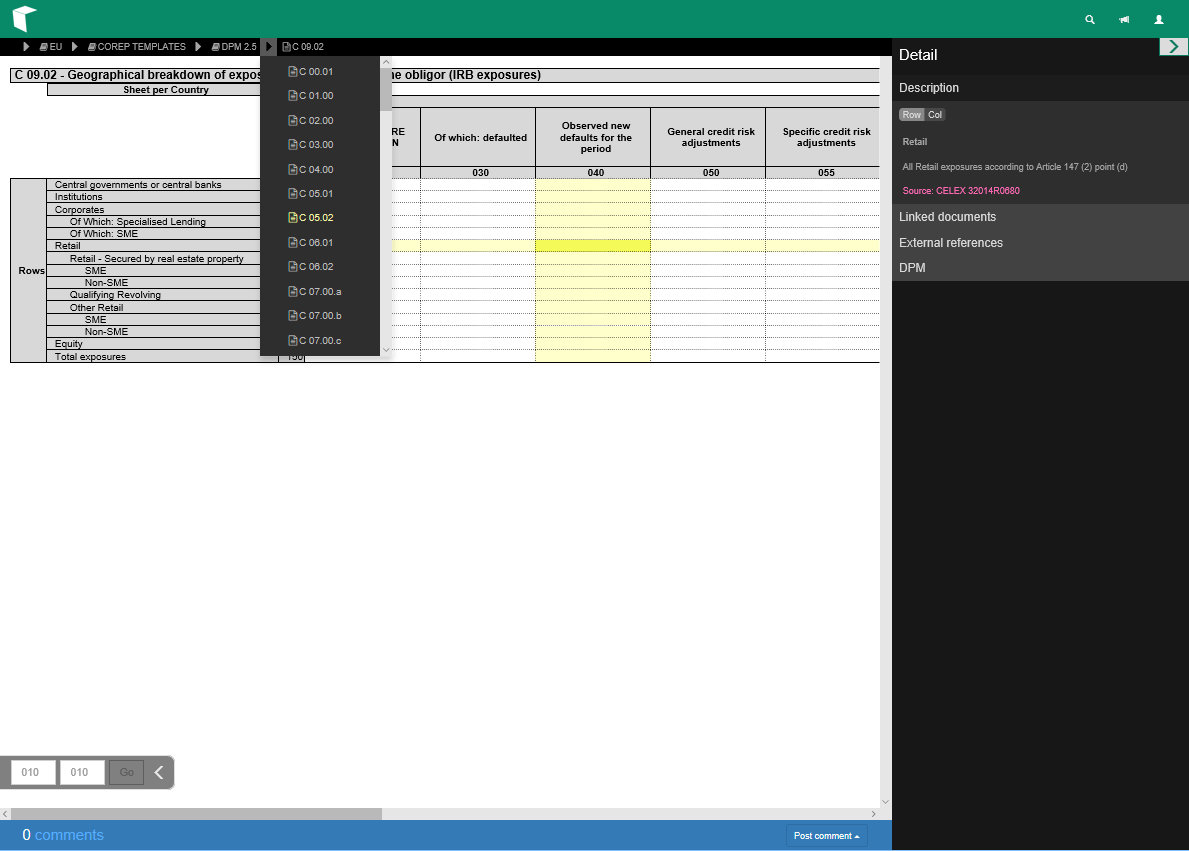Click the document icon beside C 09.02
The height and width of the screenshot is (851, 1189).
point(286,47)
